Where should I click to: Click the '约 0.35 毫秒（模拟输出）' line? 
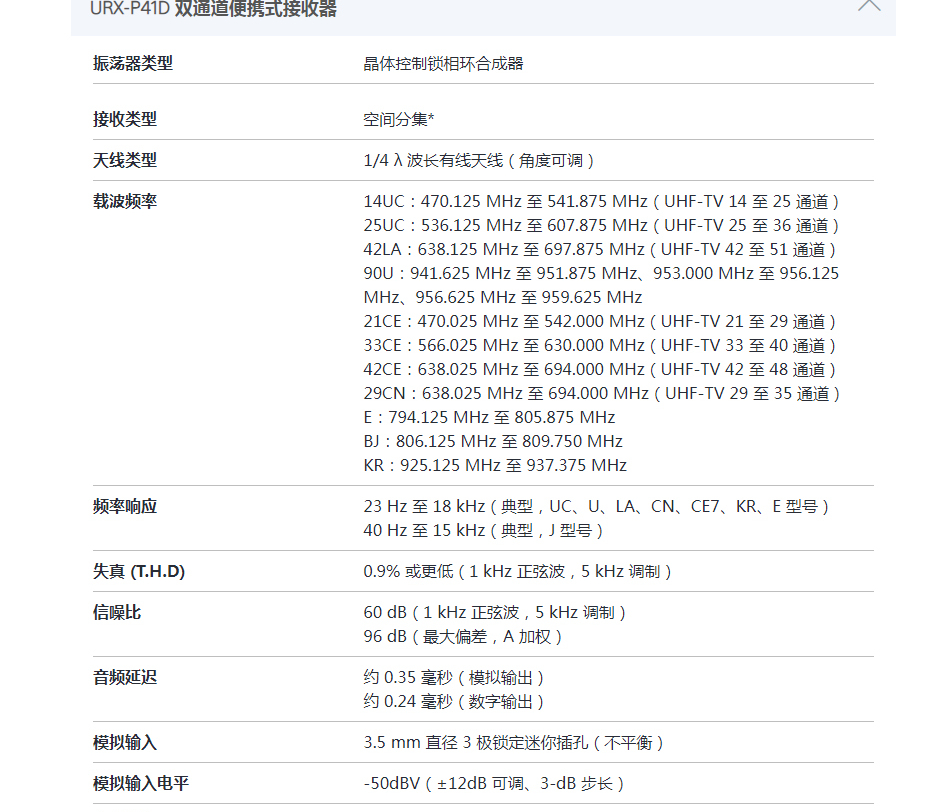(x=455, y=677)
